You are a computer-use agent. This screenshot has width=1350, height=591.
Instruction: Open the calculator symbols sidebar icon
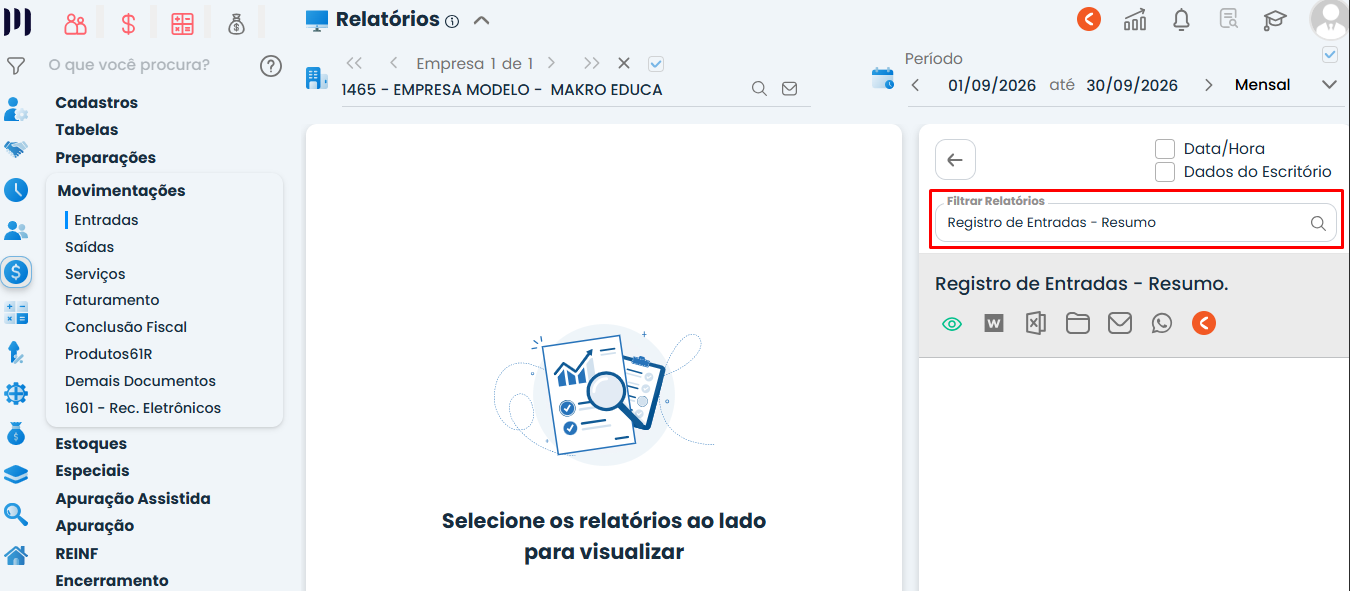click(x=16, y=312)
